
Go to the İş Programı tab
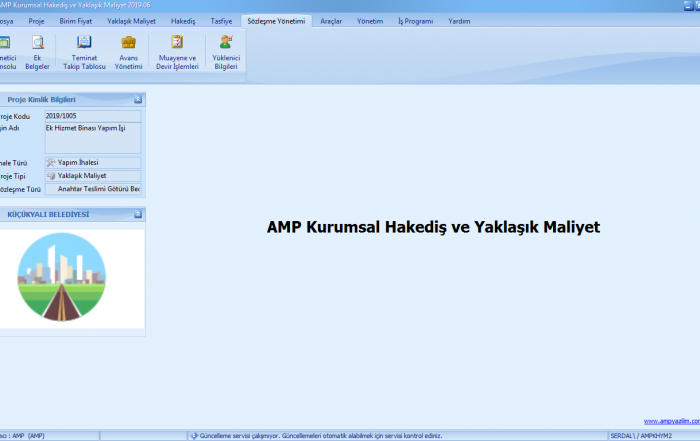pos(416,20)
